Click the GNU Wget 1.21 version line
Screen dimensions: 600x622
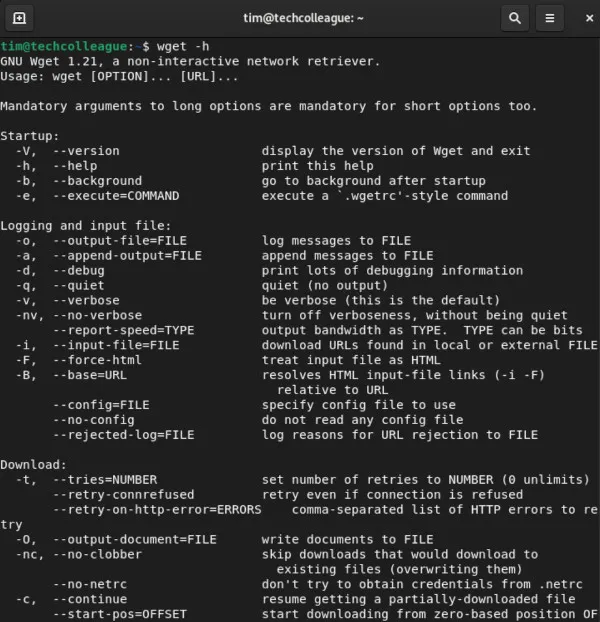tap(190, 61)
